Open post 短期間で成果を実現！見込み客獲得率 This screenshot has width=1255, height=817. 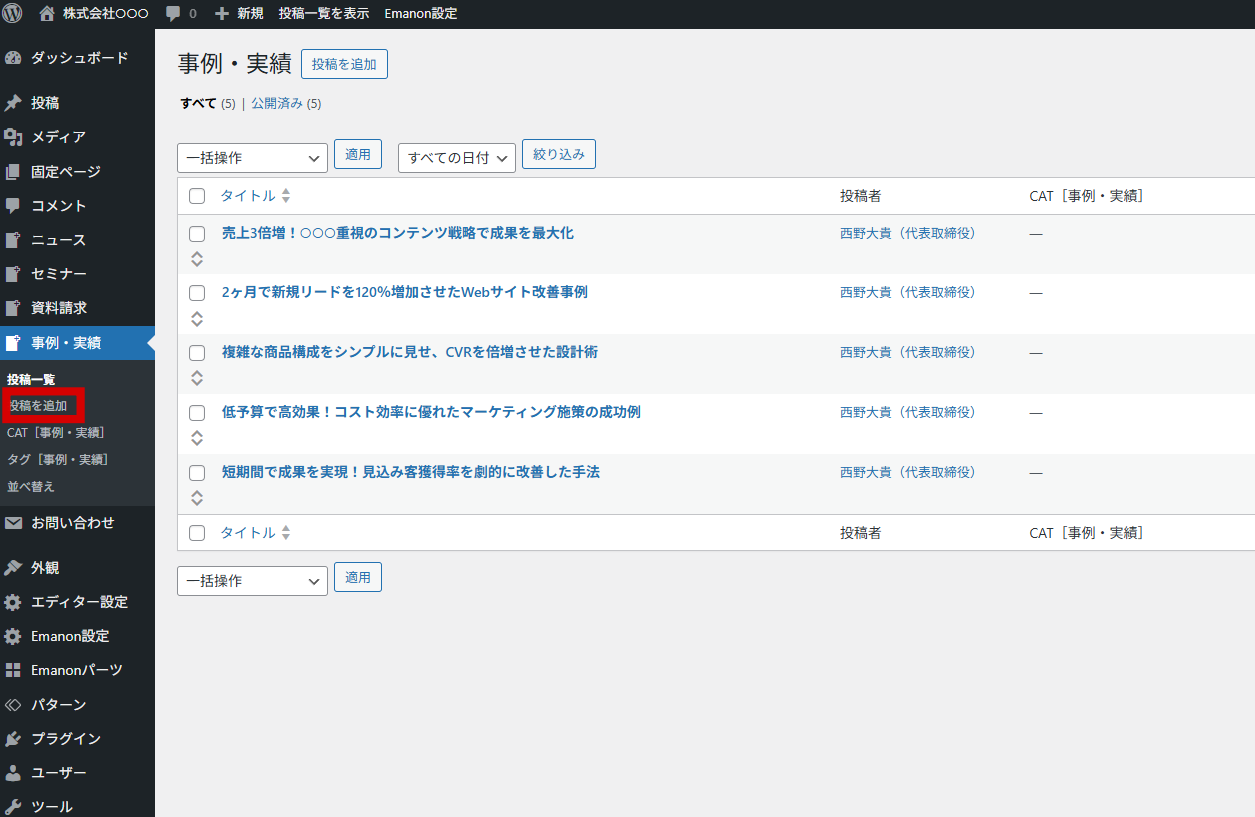tap(411, 472)
